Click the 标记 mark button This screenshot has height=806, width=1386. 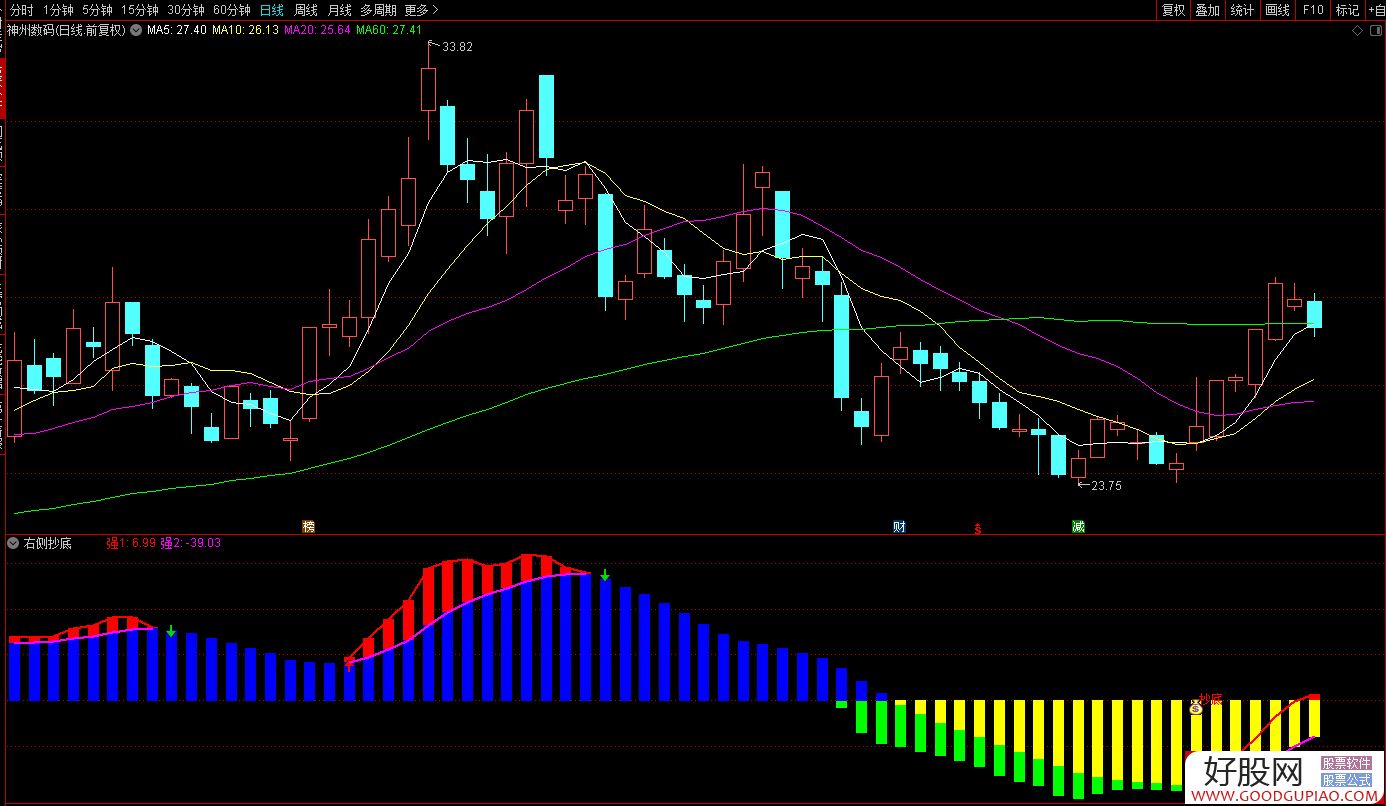(x=1347, y=10)
